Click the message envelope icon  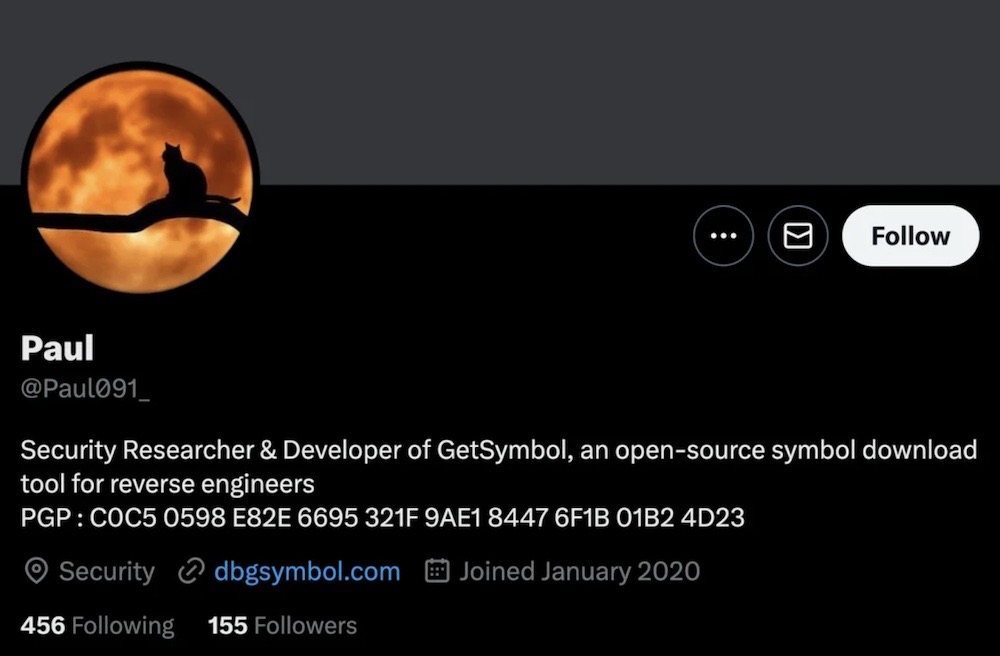click(797, 236)
